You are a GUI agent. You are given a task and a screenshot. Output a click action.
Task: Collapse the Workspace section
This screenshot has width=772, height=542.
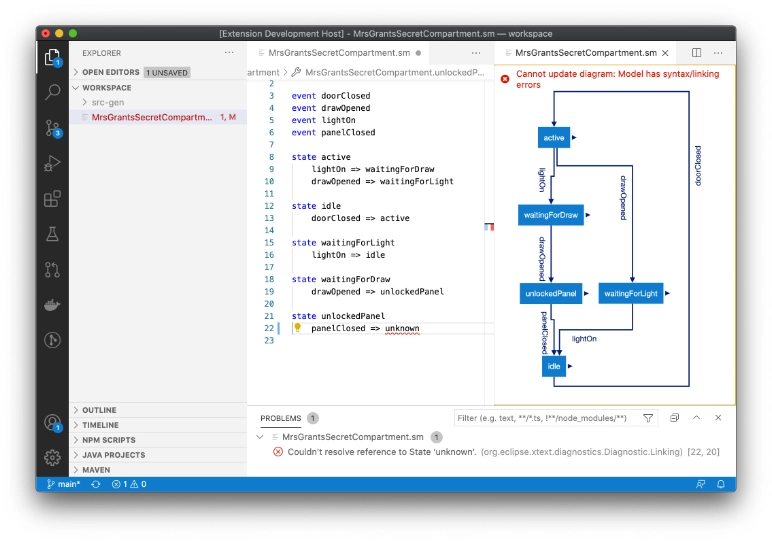point(158,88)
